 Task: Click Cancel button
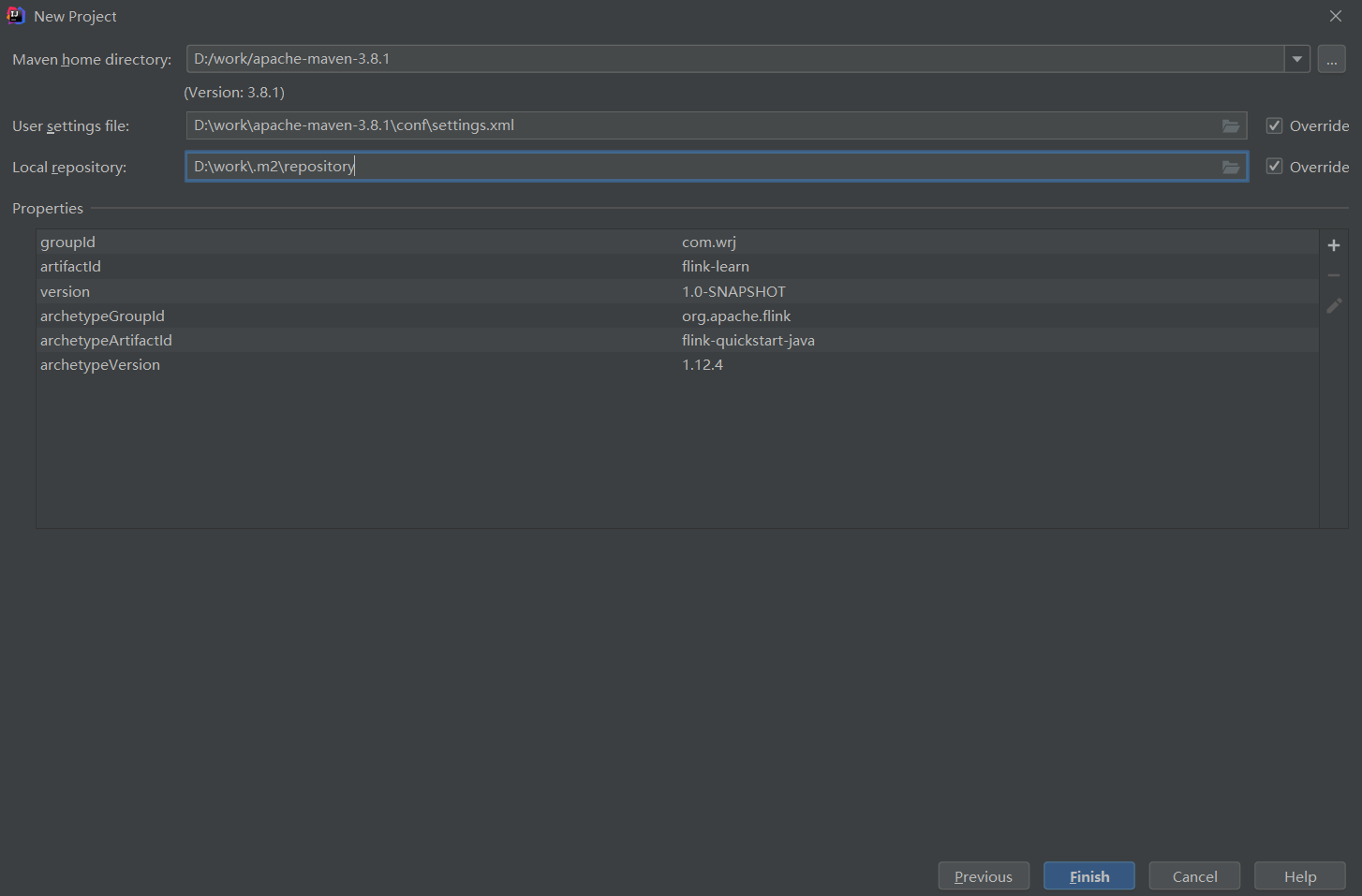click(x=1195, y=876)
